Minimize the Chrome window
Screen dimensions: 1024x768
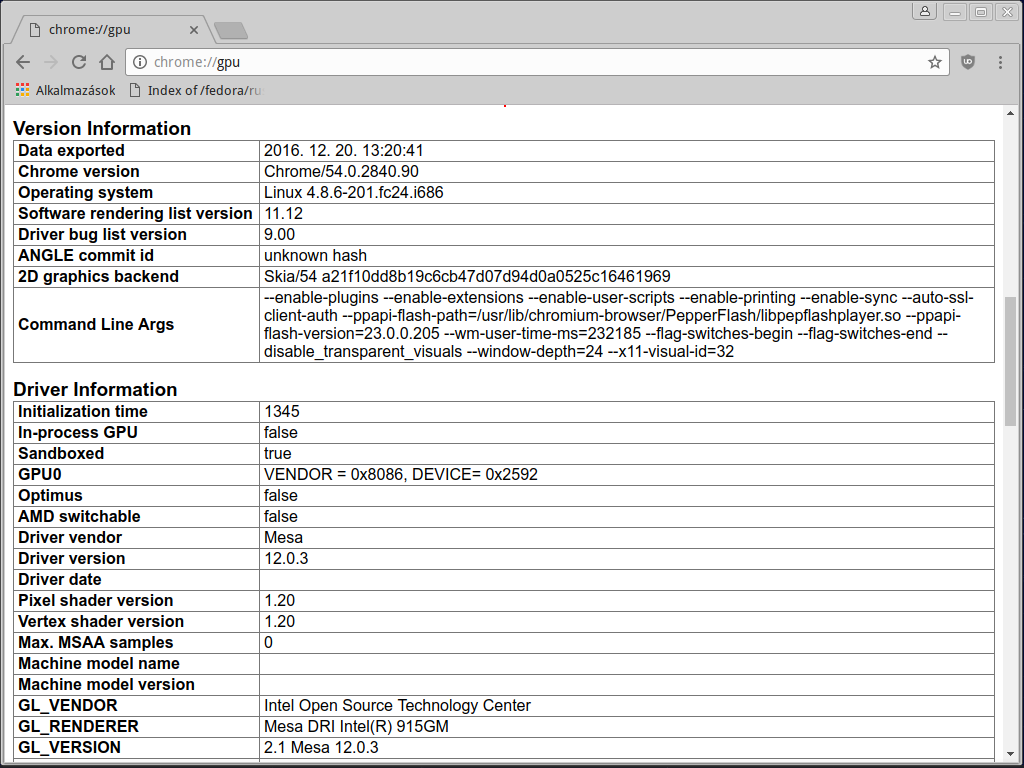tap(955, 12)
